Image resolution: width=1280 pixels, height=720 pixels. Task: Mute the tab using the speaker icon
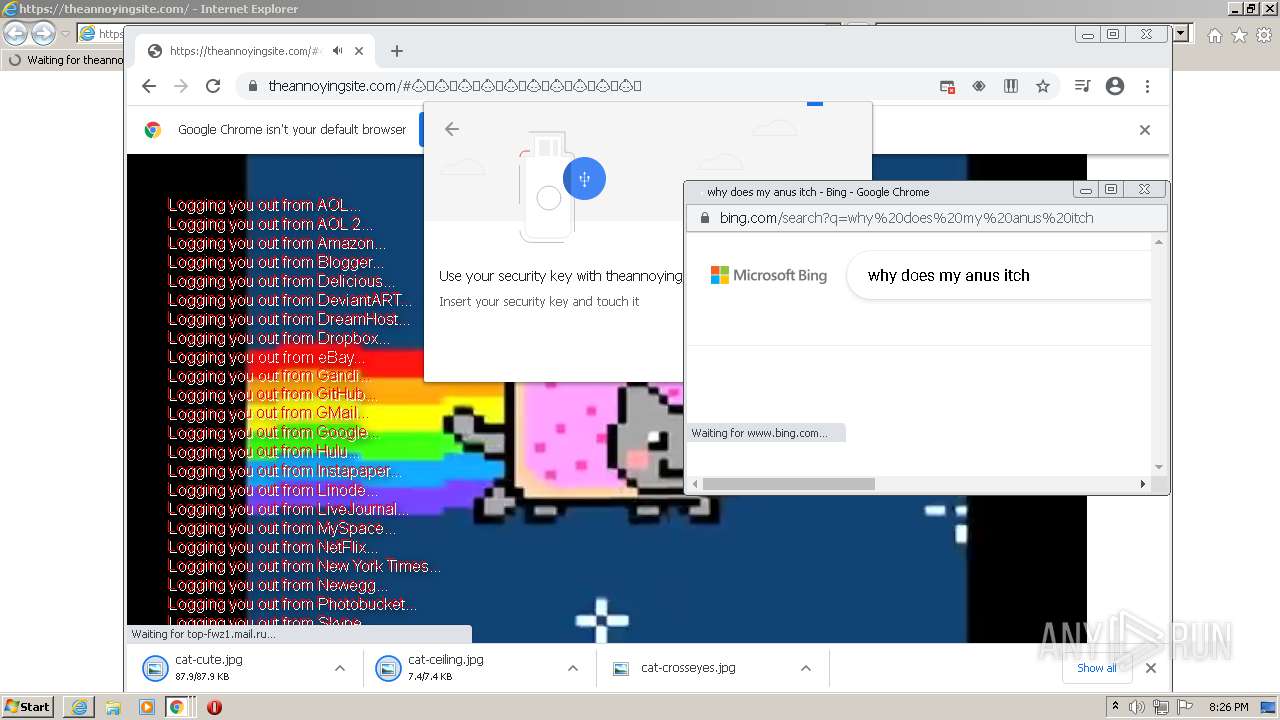[338, 51]
